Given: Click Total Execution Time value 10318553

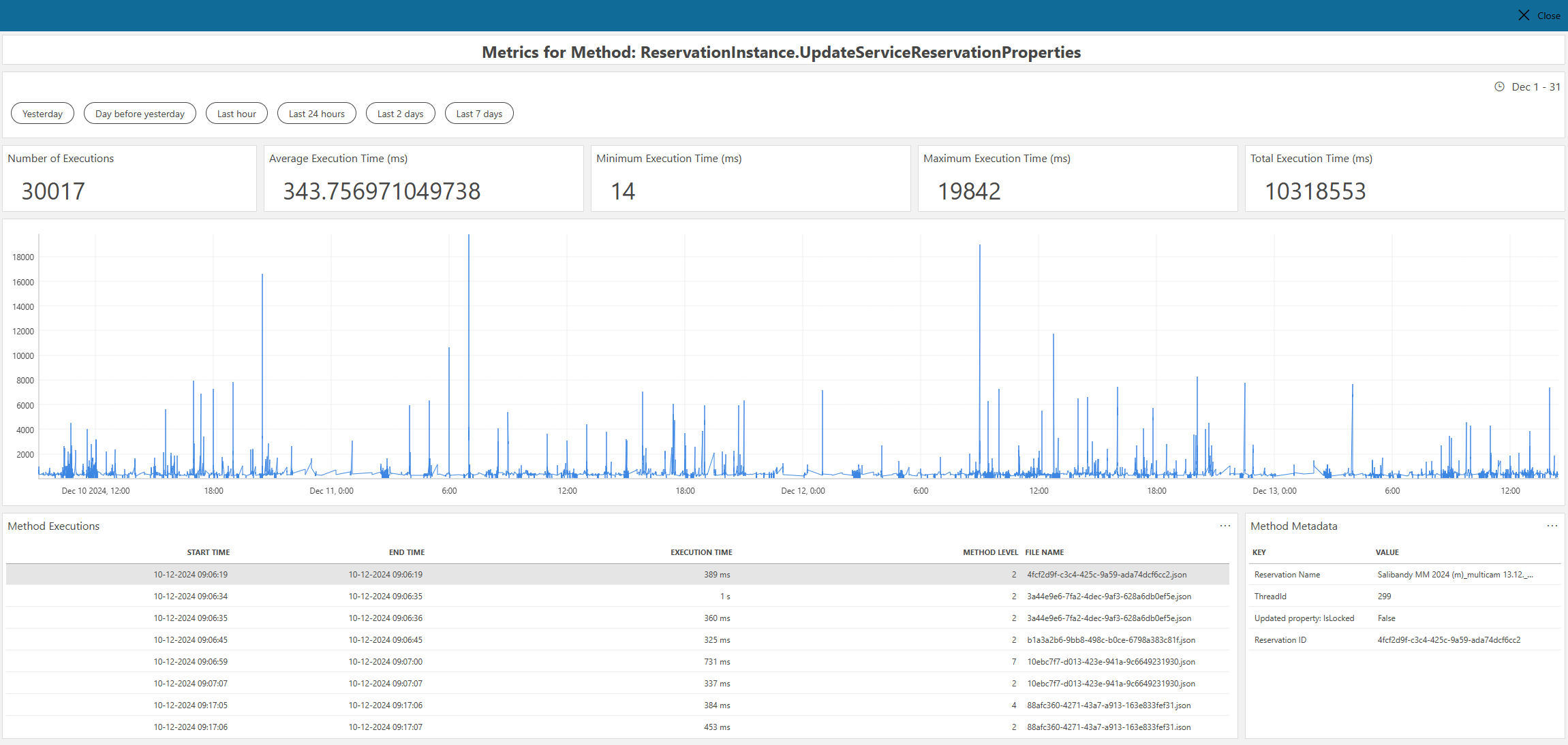Looking at the screenshot, I should coord(1315,191).
